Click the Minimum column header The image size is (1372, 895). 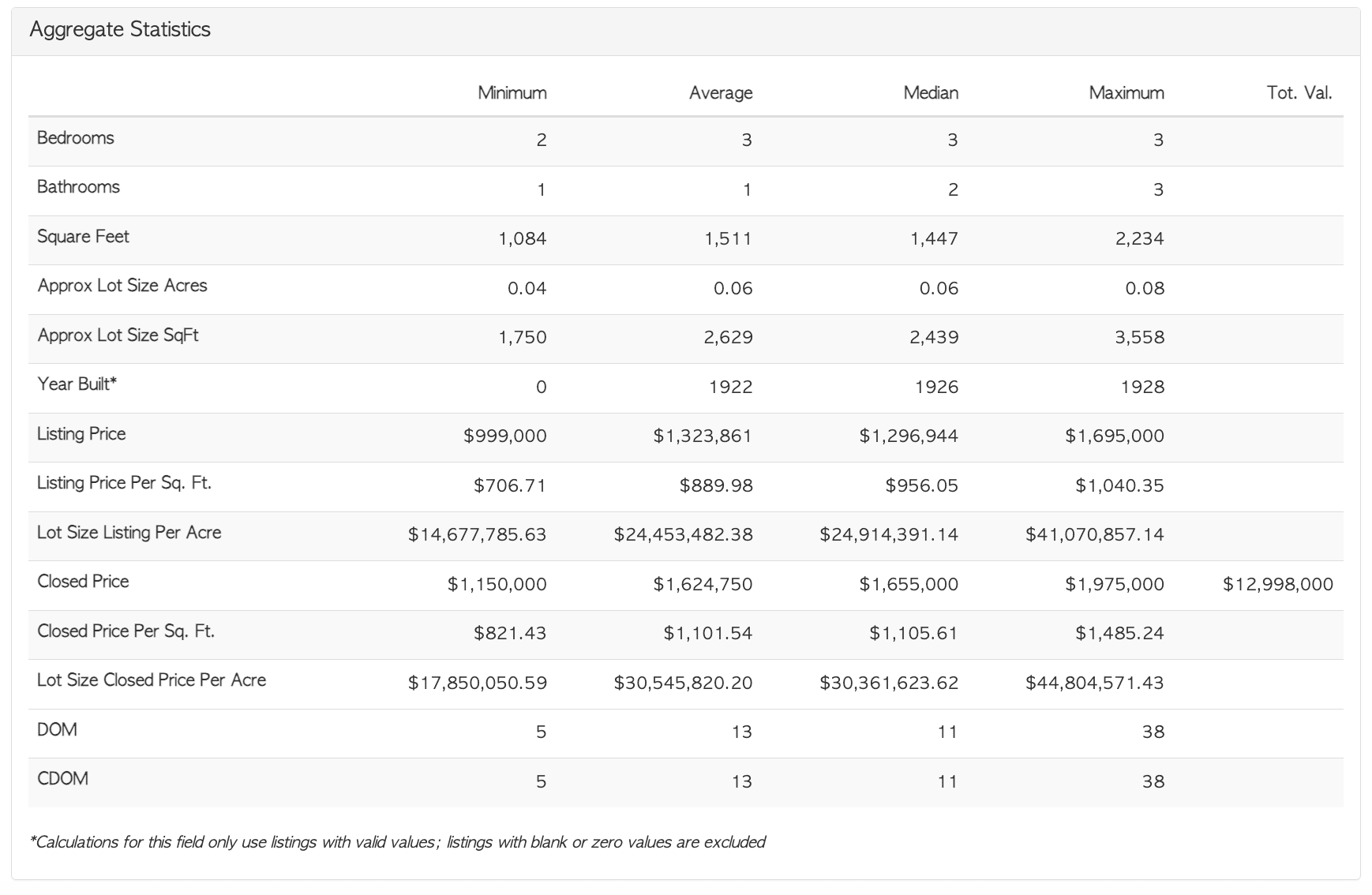[512, 93]
